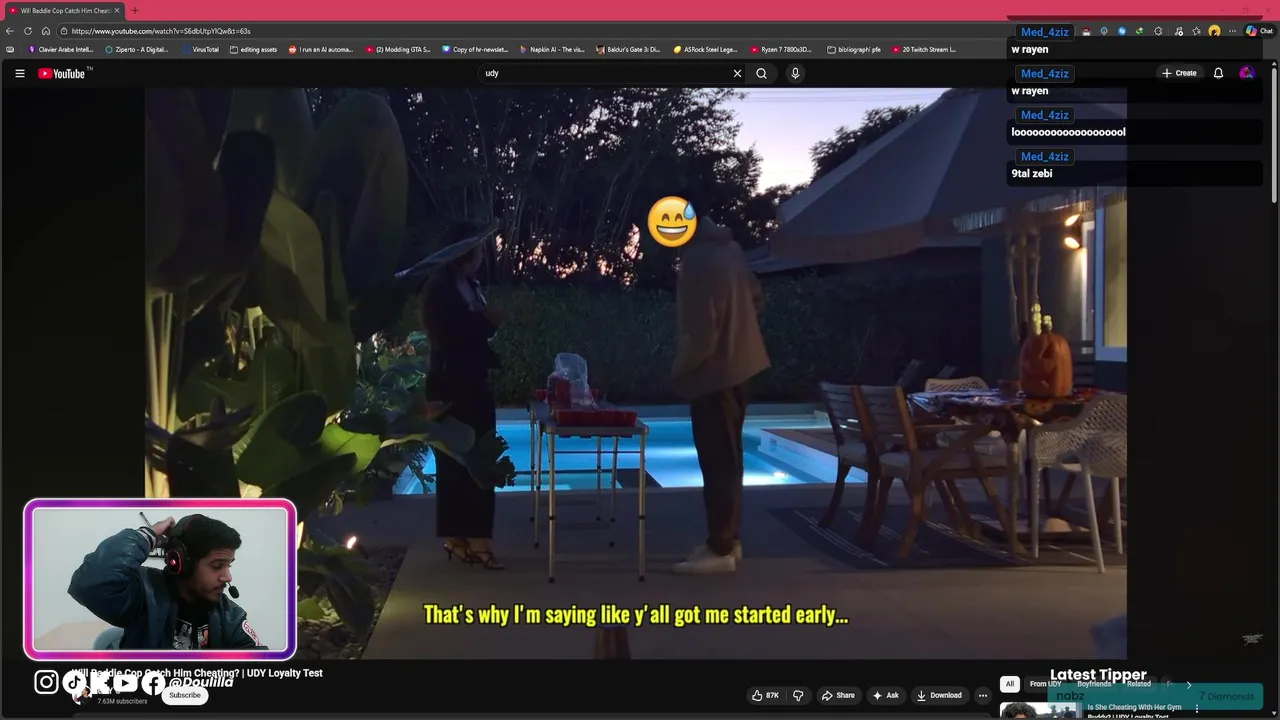Download the video with Download button

coord(940,695)
